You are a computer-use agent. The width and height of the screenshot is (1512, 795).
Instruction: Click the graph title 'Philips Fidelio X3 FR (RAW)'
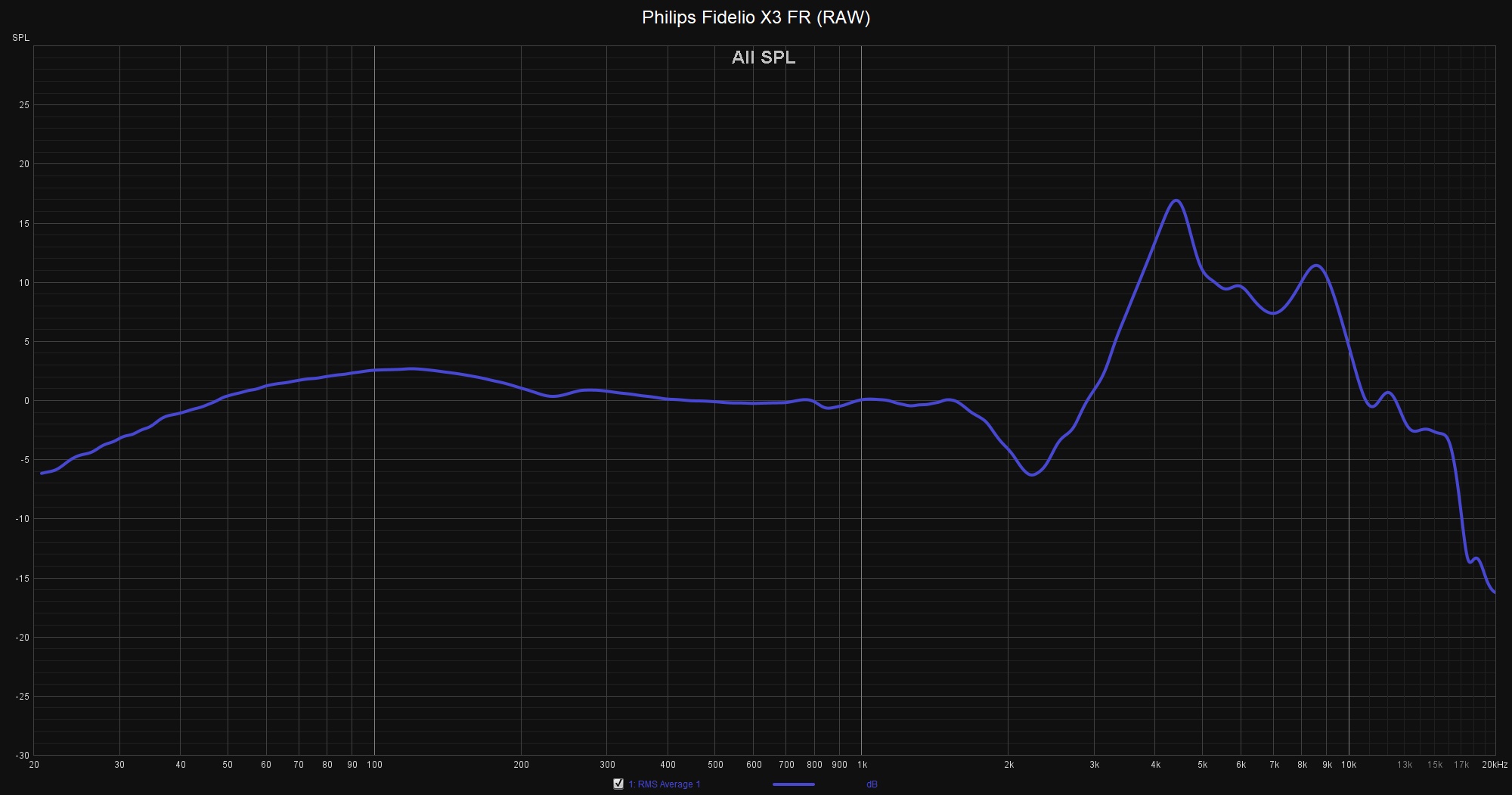tap(756, 17)
